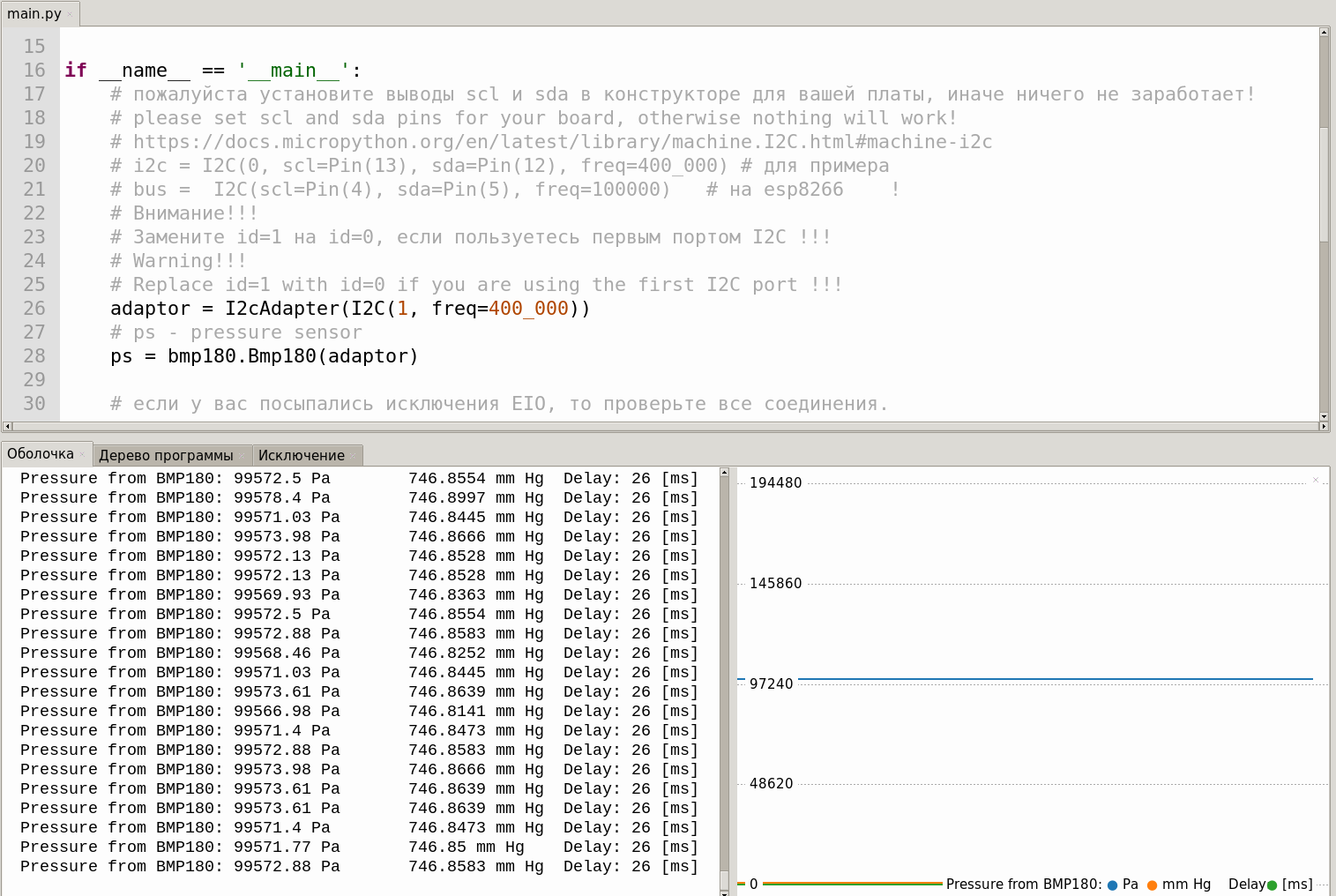Click the green Delay legend dot
Viewport: 1336px width, 896px height.
[x=1272, y=885]
